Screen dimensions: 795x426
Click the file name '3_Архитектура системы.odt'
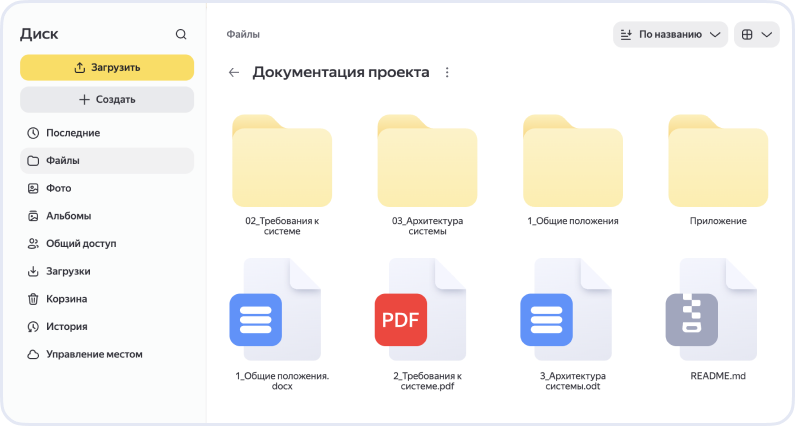pos(573,381)
